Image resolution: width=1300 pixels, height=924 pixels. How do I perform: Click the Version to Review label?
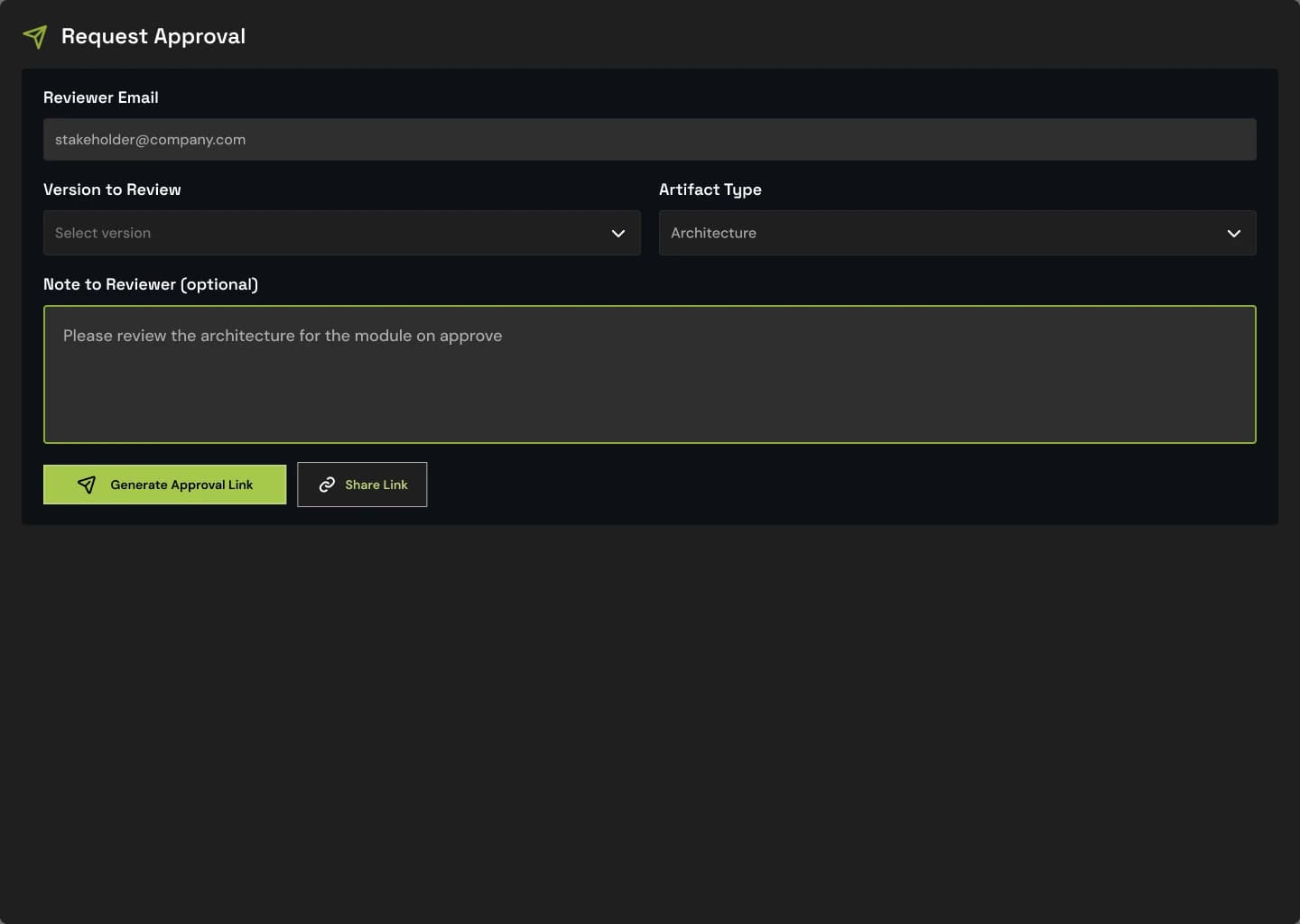[x=112, y=189]
